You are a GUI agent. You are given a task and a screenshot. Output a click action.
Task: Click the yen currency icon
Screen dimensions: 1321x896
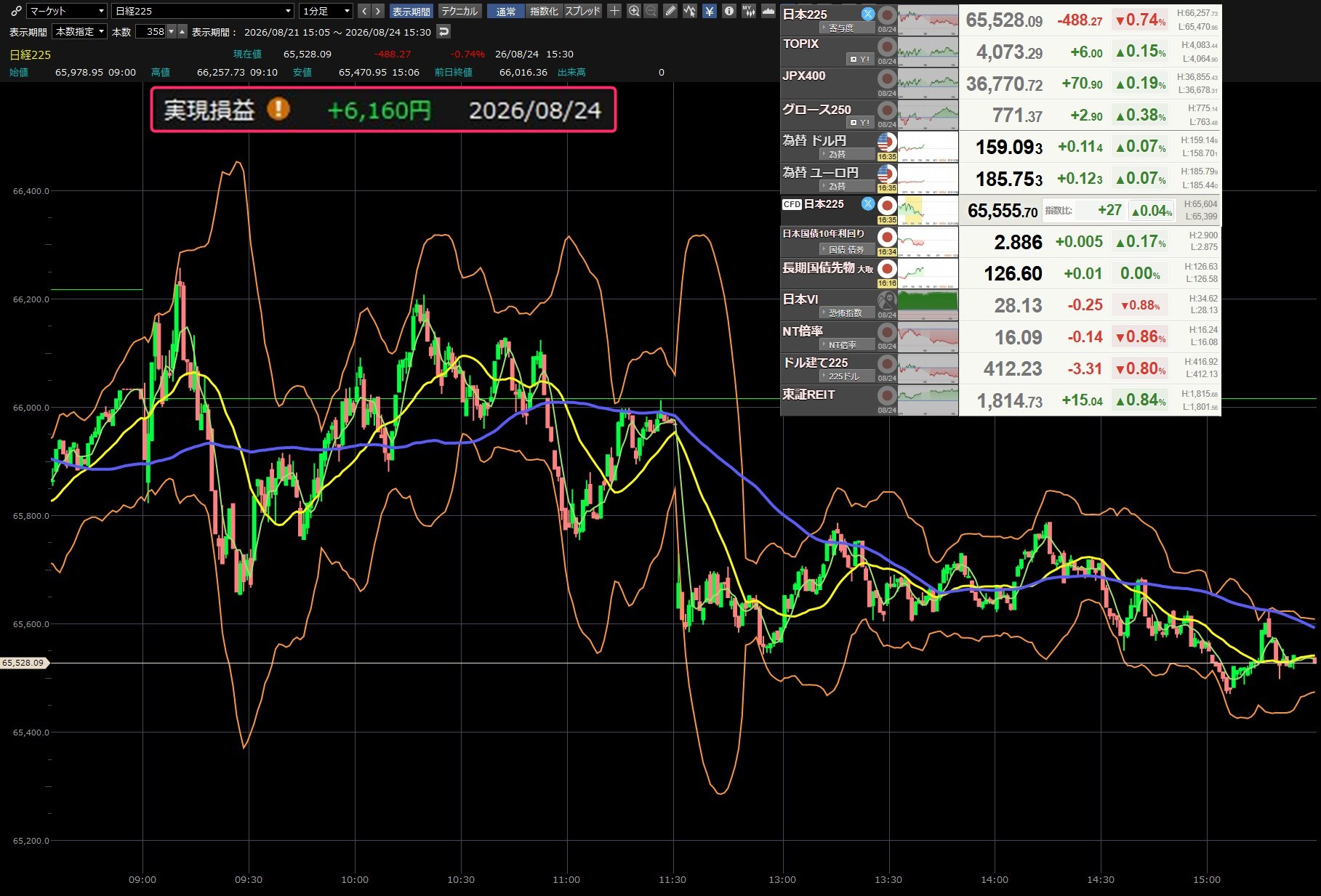pos(710,11)
